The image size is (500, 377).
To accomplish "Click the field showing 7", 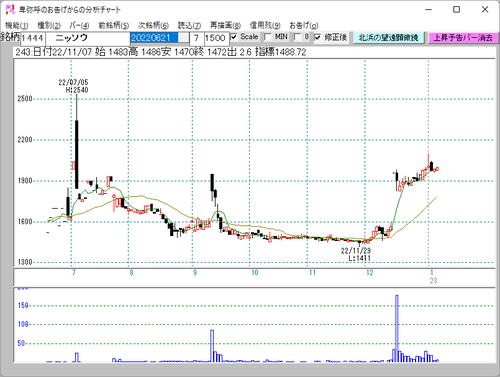I will (x=196, y=38).
